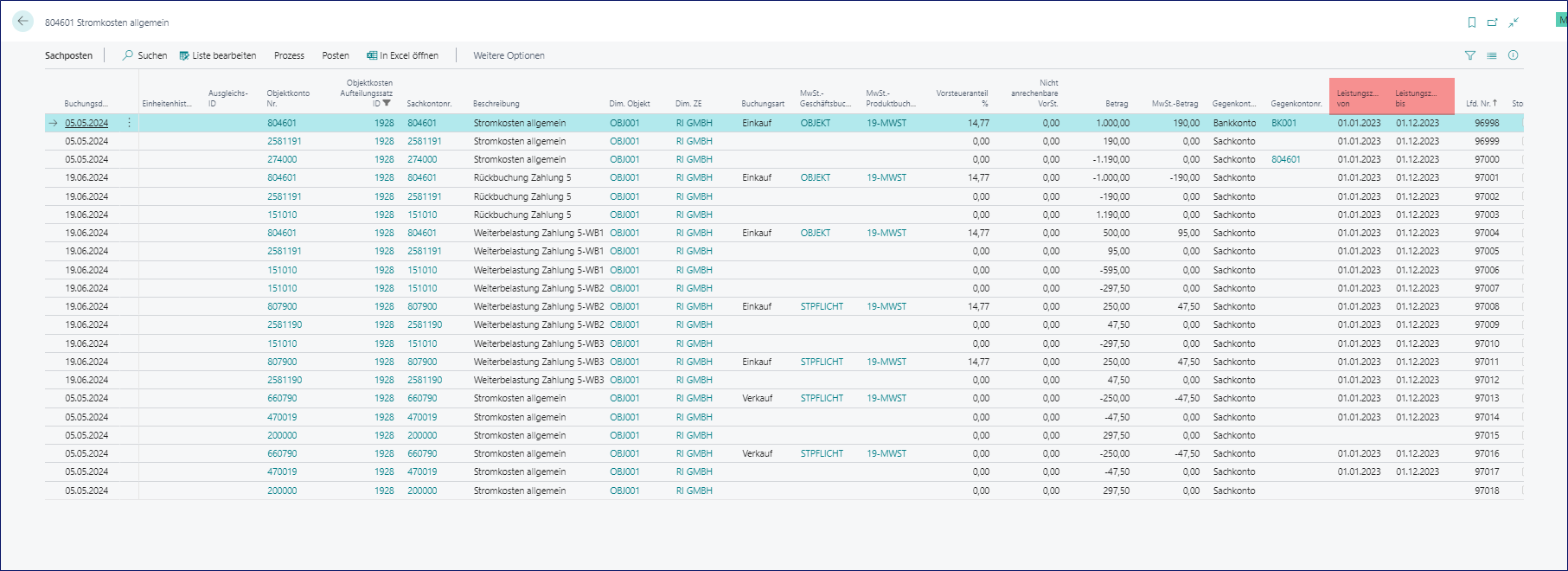Click the Suchen magnifier button
Image resolution: width=1568 pixels, height=571 pixels.
click(144, 55)
